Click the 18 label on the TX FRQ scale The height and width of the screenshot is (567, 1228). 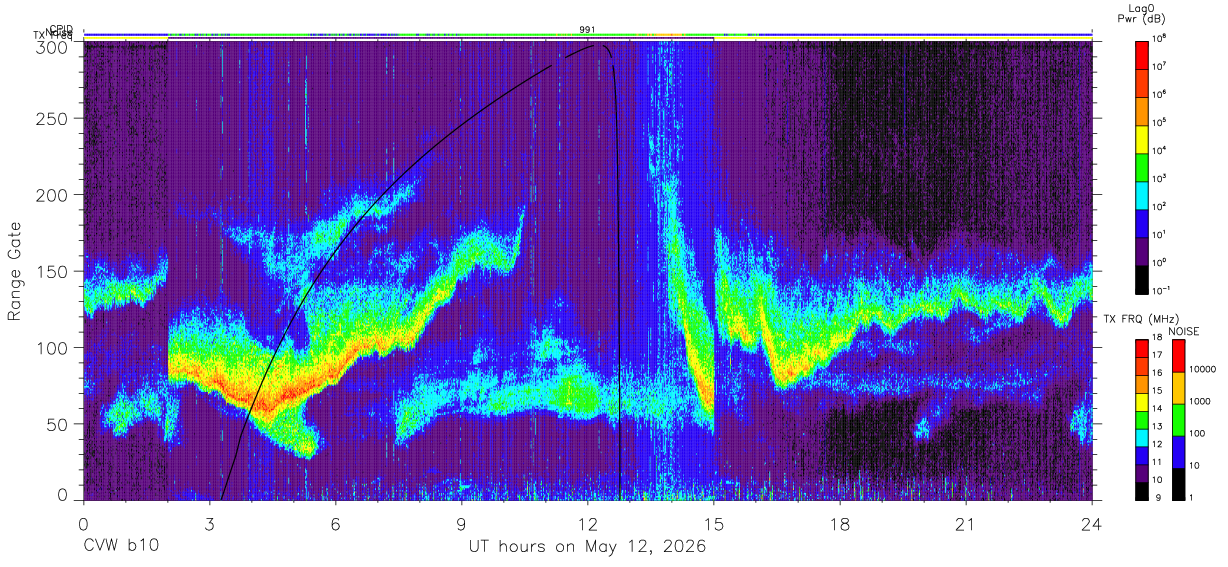pyautogui.click(x=1157, y=338)
